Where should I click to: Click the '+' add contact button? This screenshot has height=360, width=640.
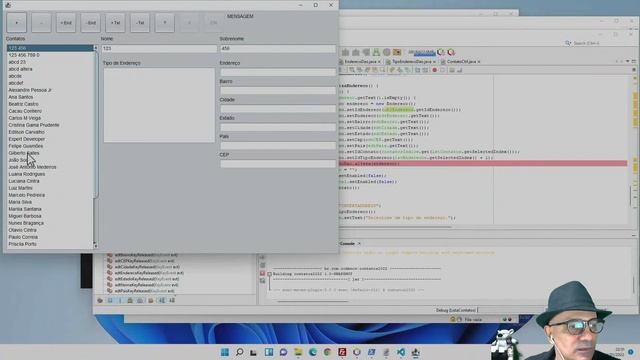click(x=16, y=23)
